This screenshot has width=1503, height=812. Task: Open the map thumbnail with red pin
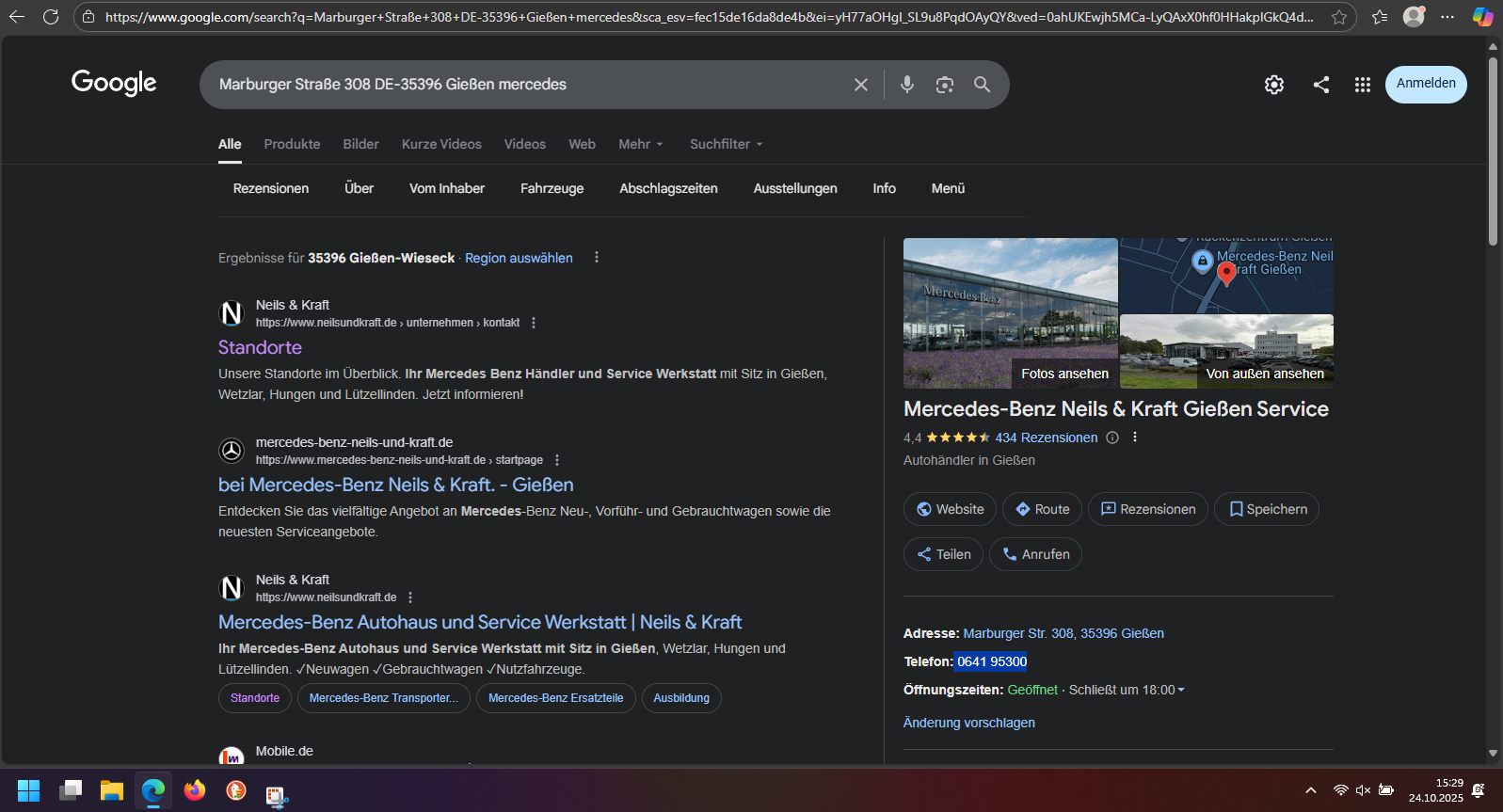tap(1226, 275)
